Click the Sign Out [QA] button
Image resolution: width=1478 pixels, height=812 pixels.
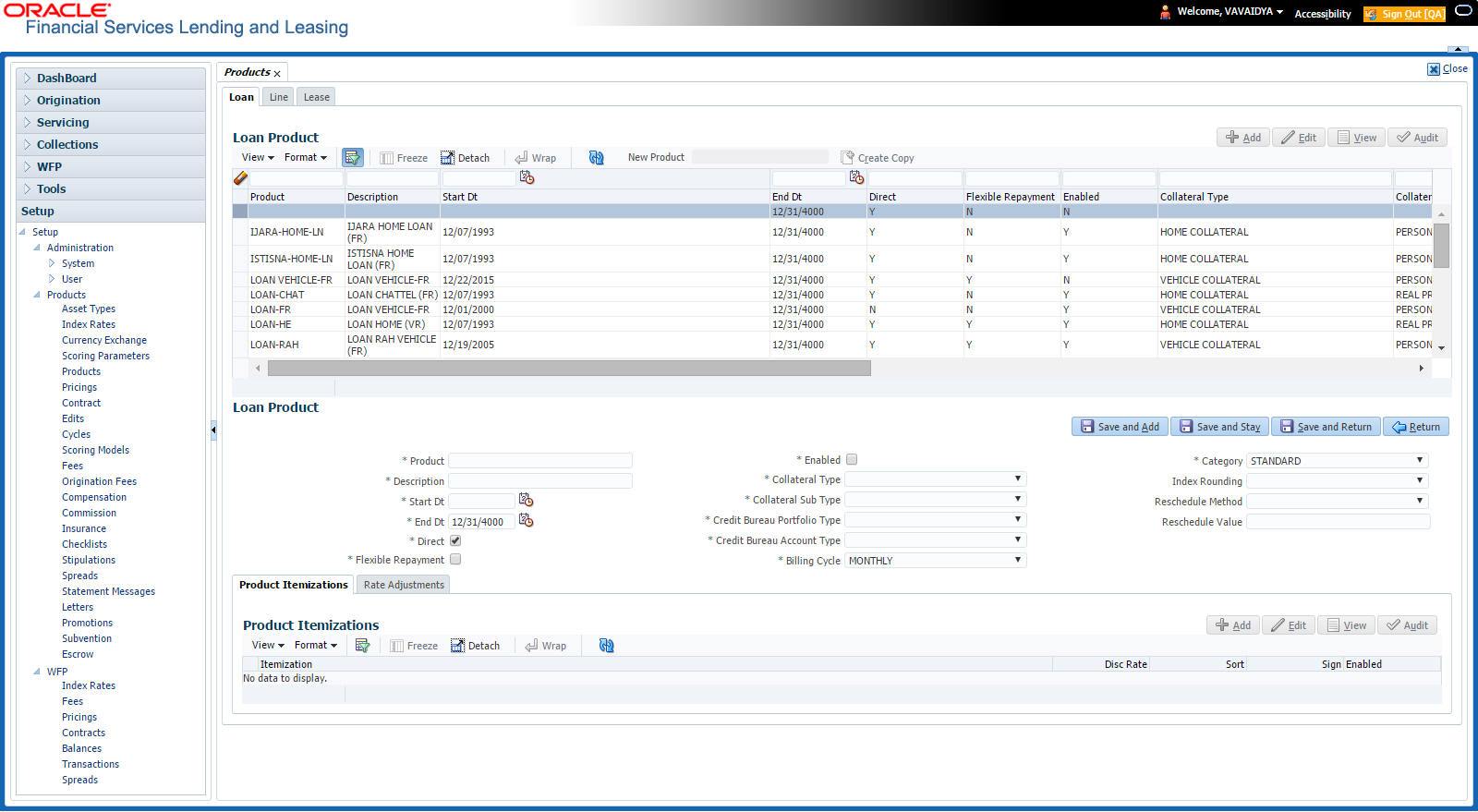click(1404, 14)
